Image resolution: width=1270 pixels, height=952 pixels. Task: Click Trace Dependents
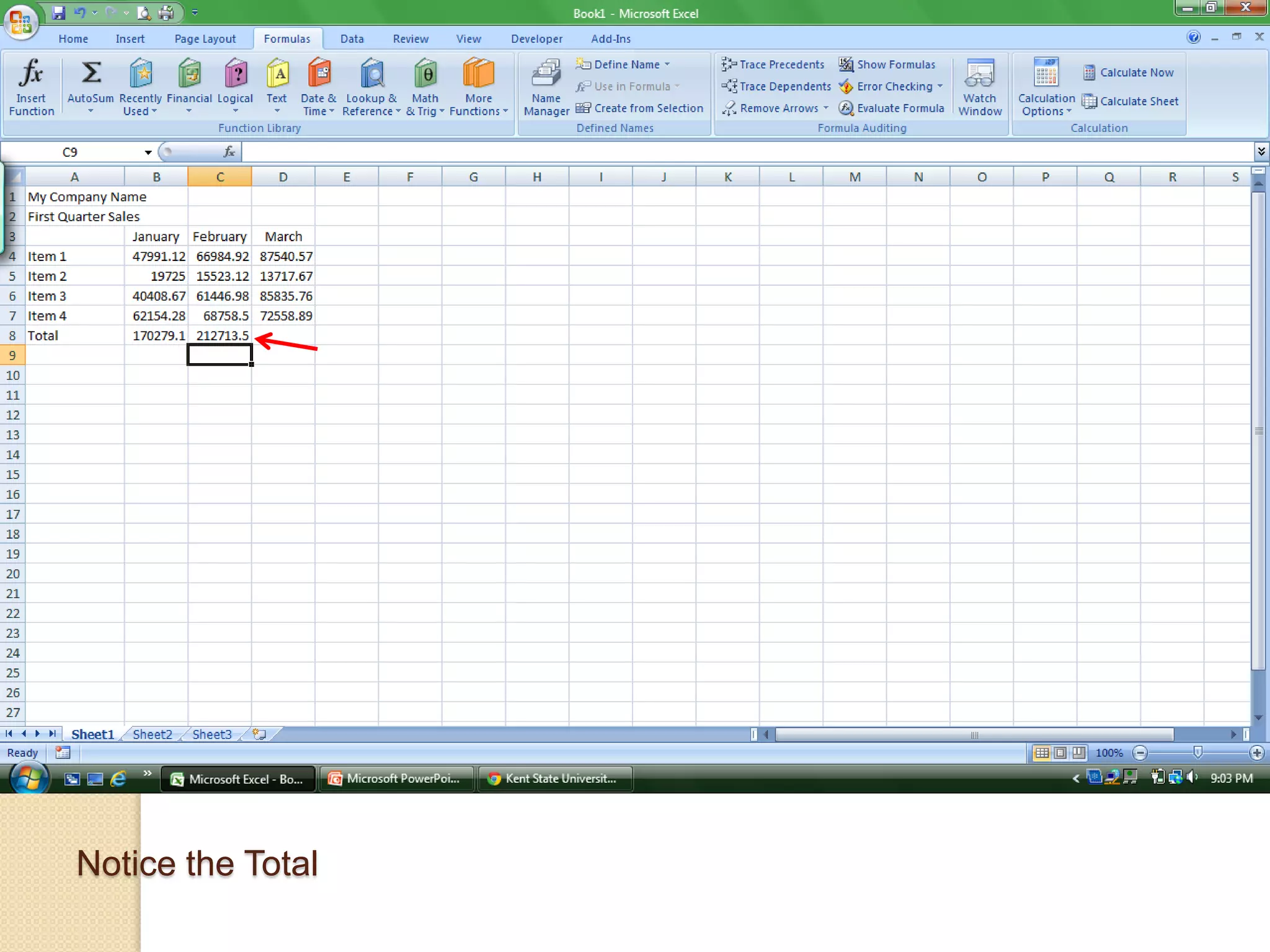click(x=776, y=86)
